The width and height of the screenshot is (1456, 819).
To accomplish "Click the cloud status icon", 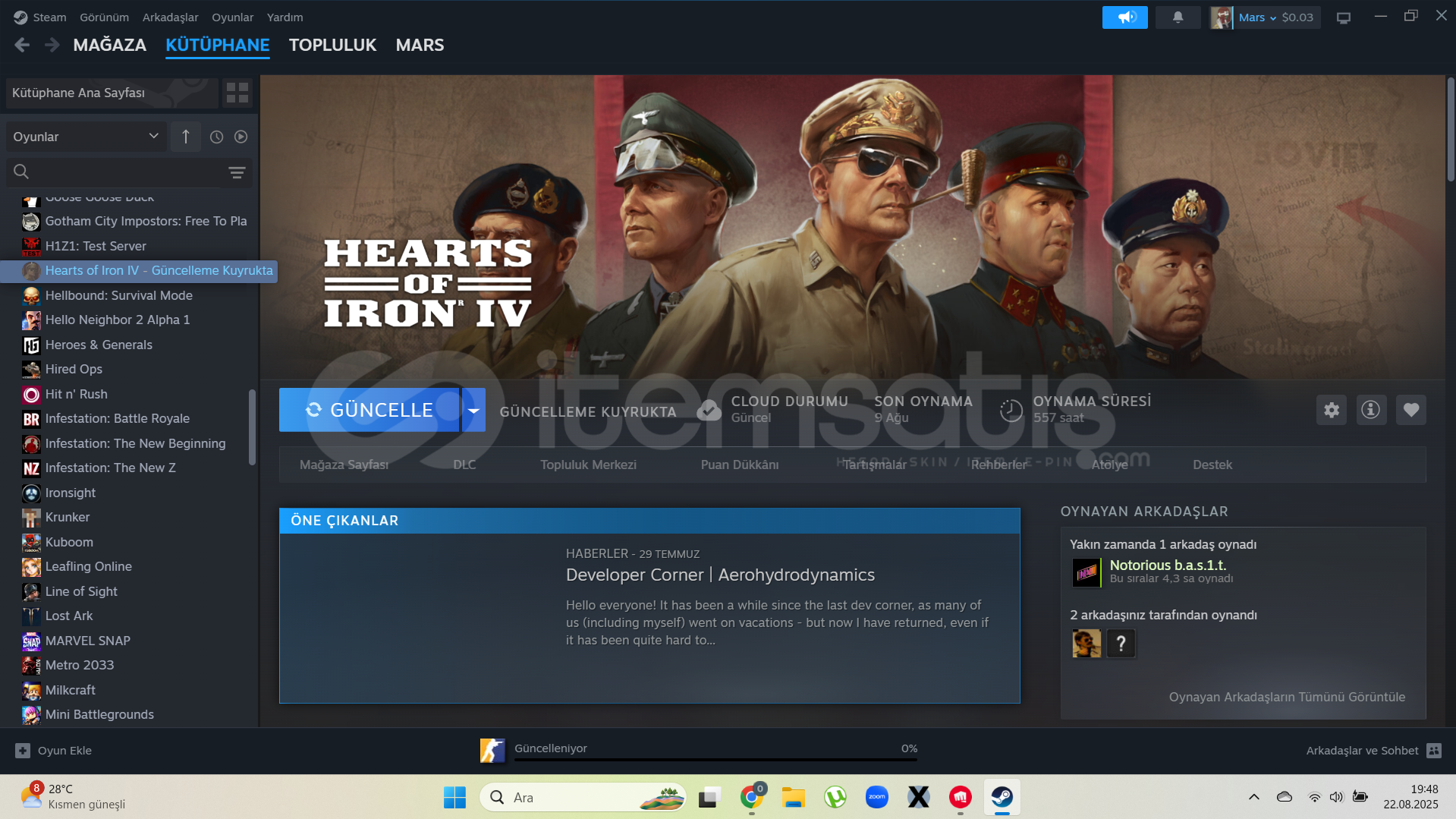I will 709,410.
